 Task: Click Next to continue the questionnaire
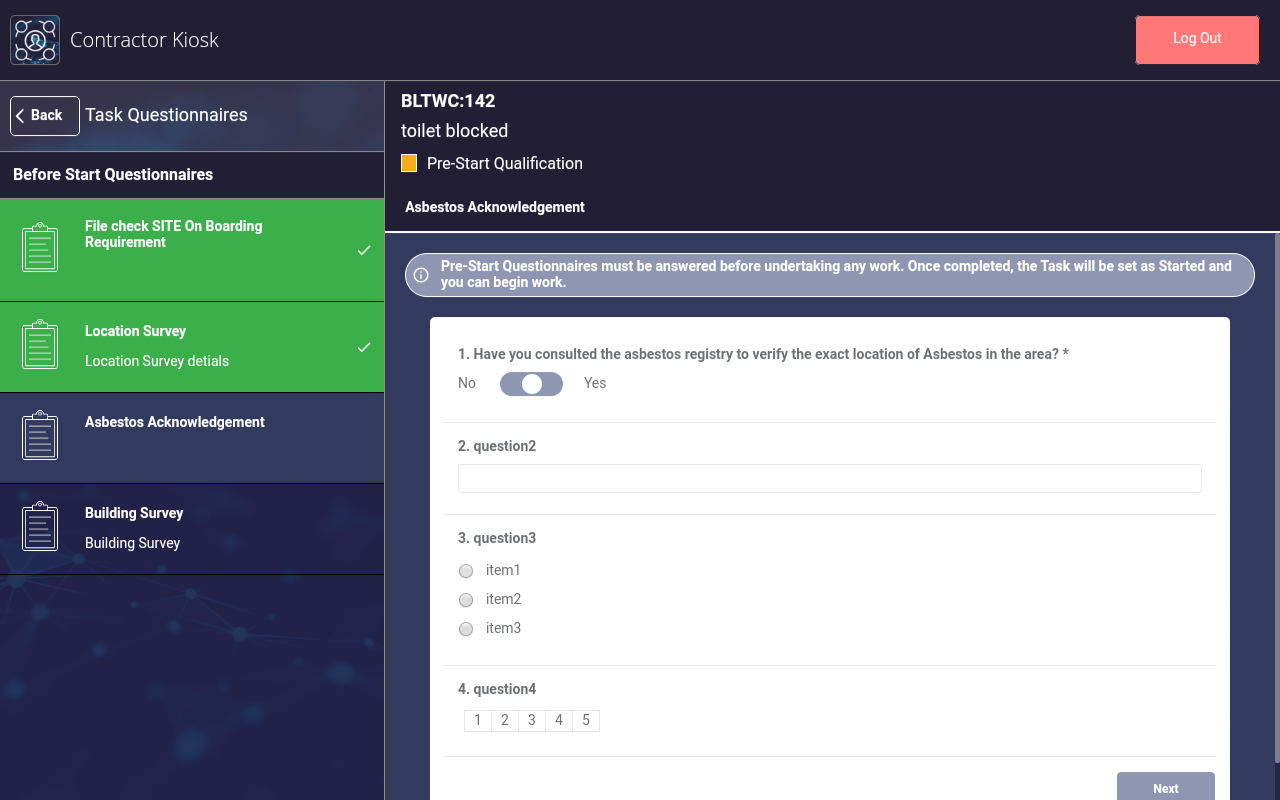coord(1165,787)
